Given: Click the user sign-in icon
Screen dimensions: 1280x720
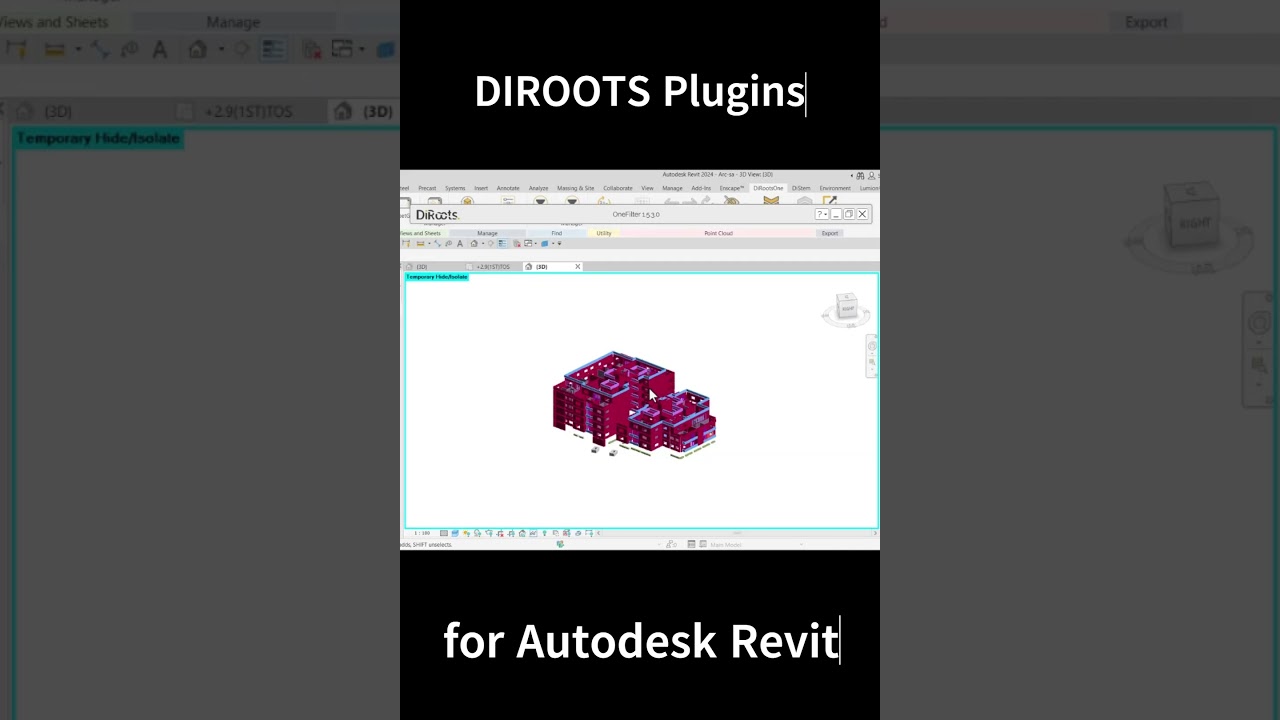Looking at the screenshot, I should [872, 175].
